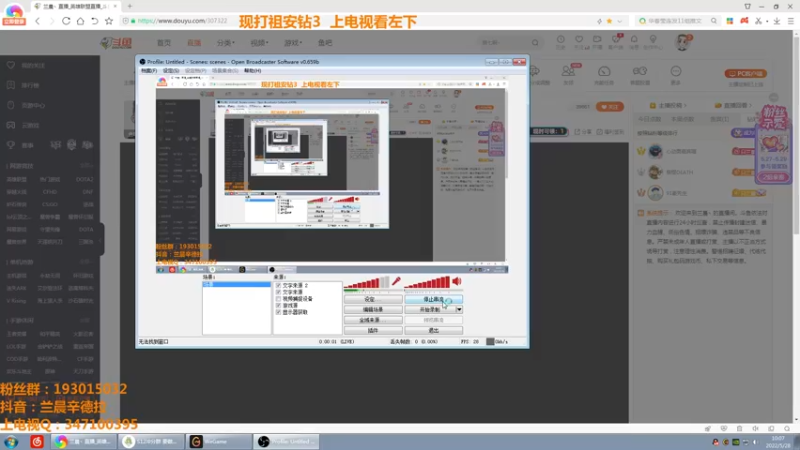800x450 pixels.
Task: Toggle the 游戏源 source checkbox
Action: coord(278,305)
